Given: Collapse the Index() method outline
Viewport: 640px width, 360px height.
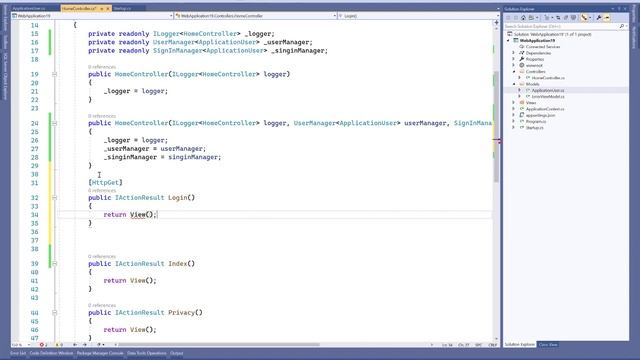Looking at the screenshot, I should click(x=54, y=264).
